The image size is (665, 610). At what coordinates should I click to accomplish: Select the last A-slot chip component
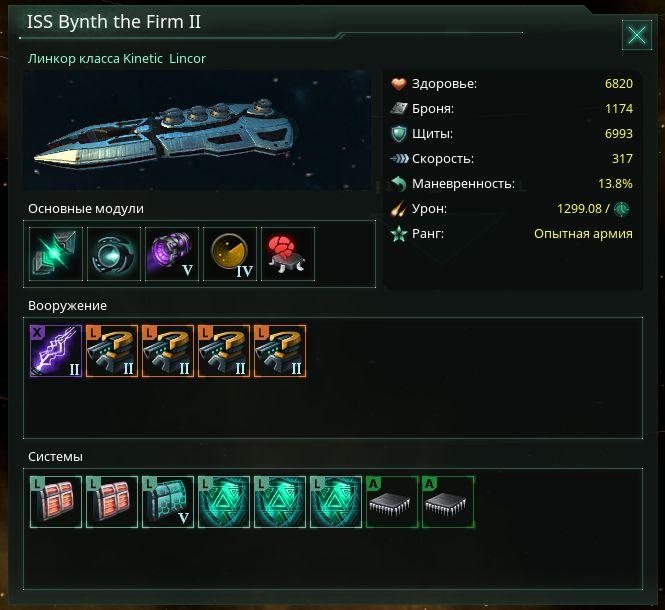coord(448,501)
